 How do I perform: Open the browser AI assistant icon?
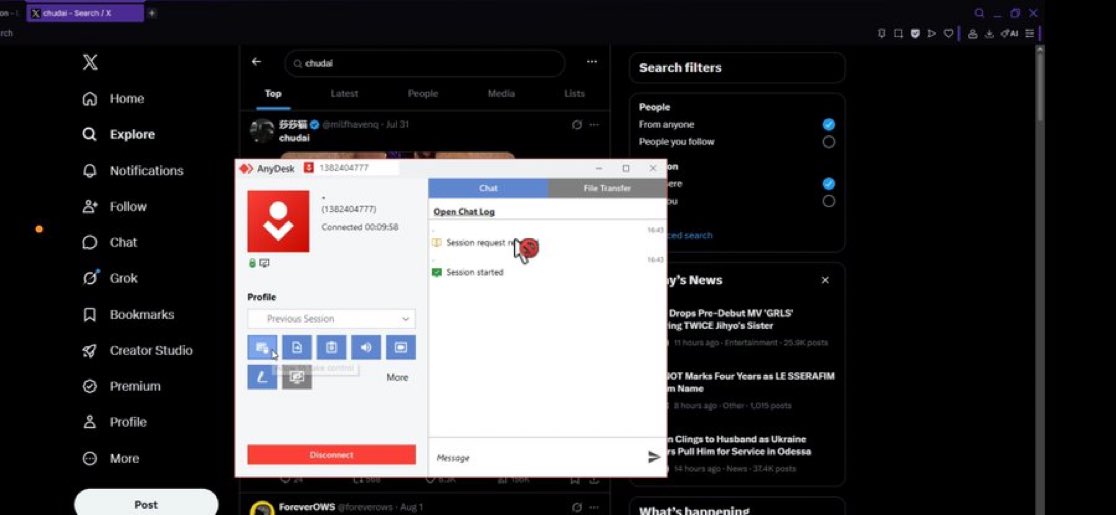[x=1009, y=33]
